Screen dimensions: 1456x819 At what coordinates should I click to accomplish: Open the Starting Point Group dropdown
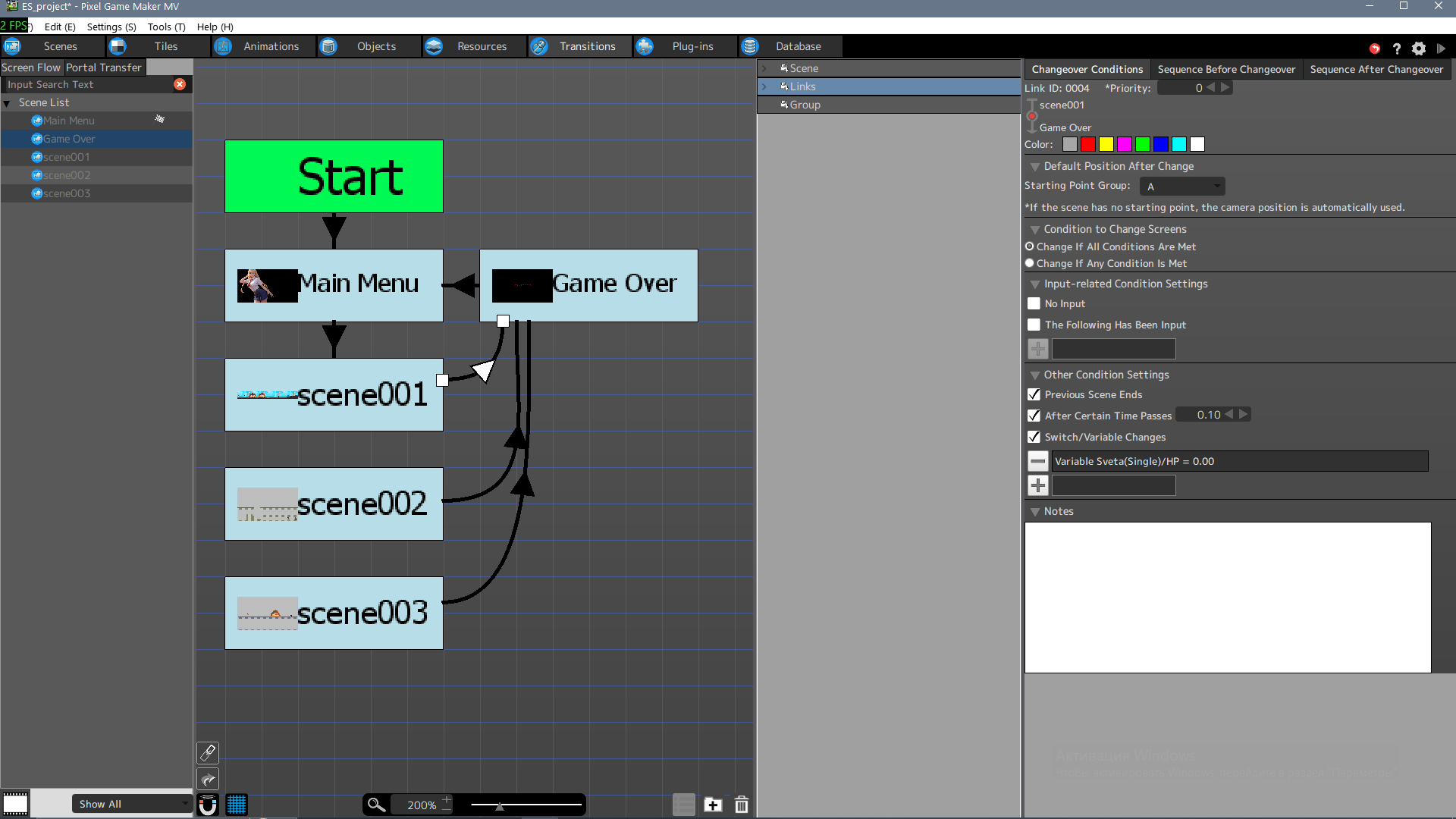[1182, 187]
